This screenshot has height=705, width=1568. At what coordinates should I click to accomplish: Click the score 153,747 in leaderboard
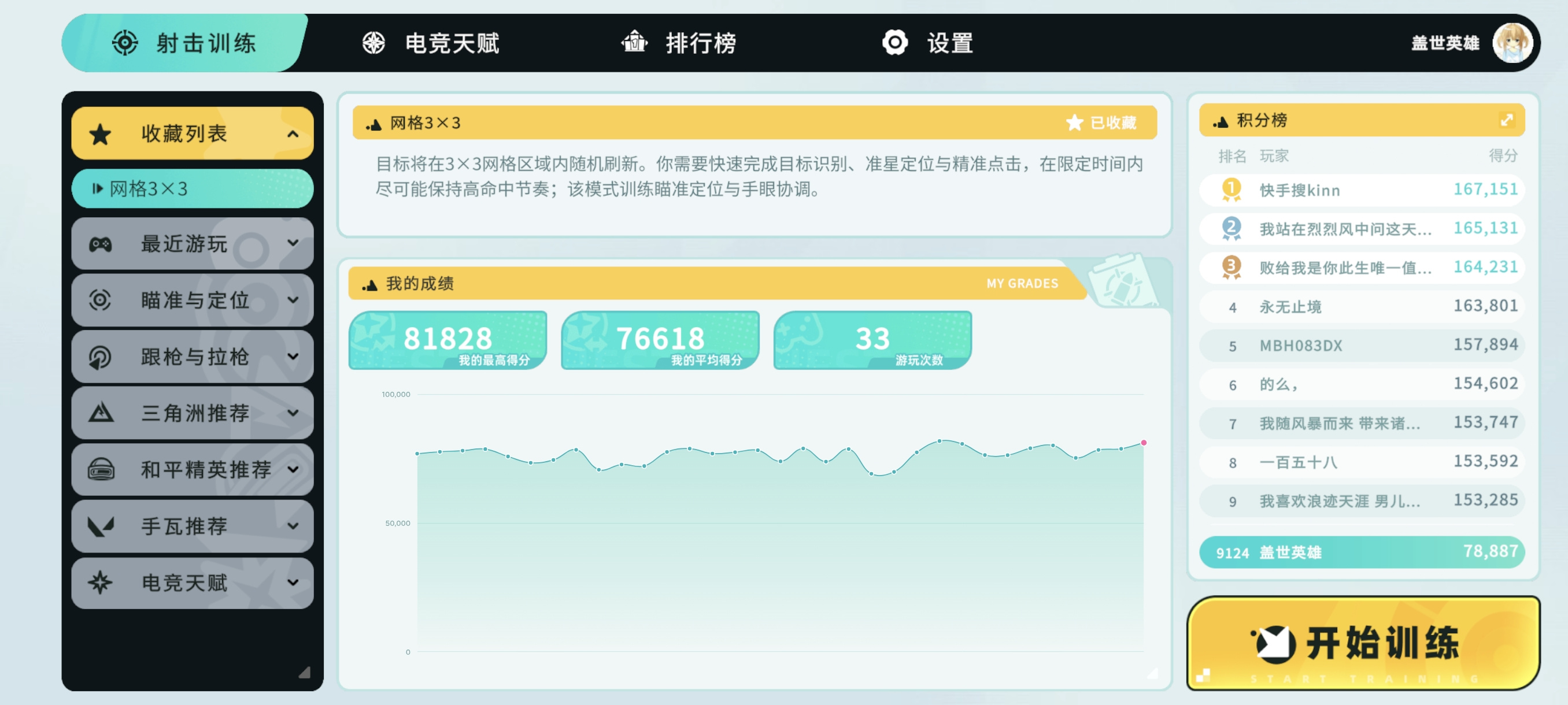(1486, 422)
